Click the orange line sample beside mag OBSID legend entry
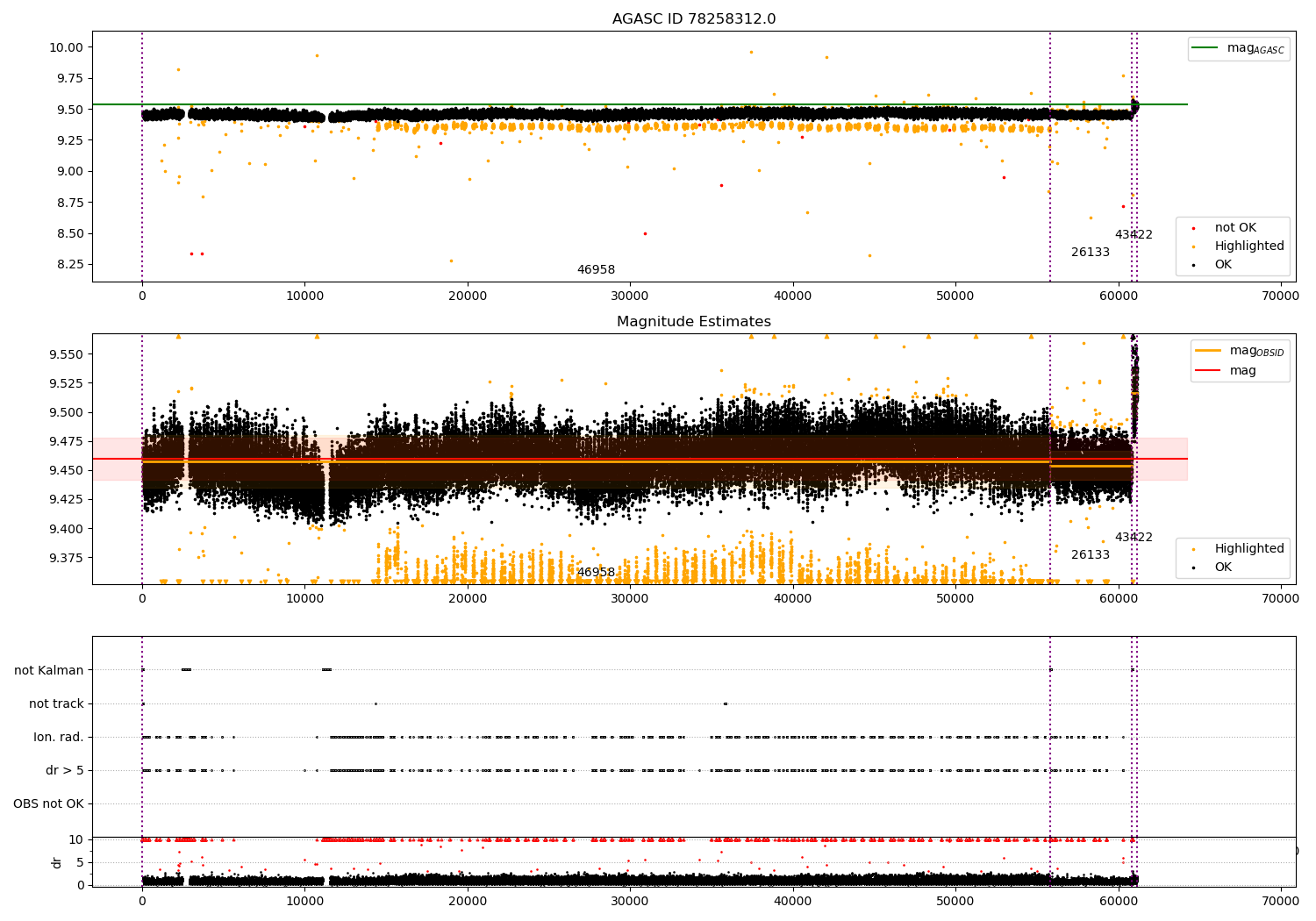This screenshot has height=921, width=1316. point(1208,351)
